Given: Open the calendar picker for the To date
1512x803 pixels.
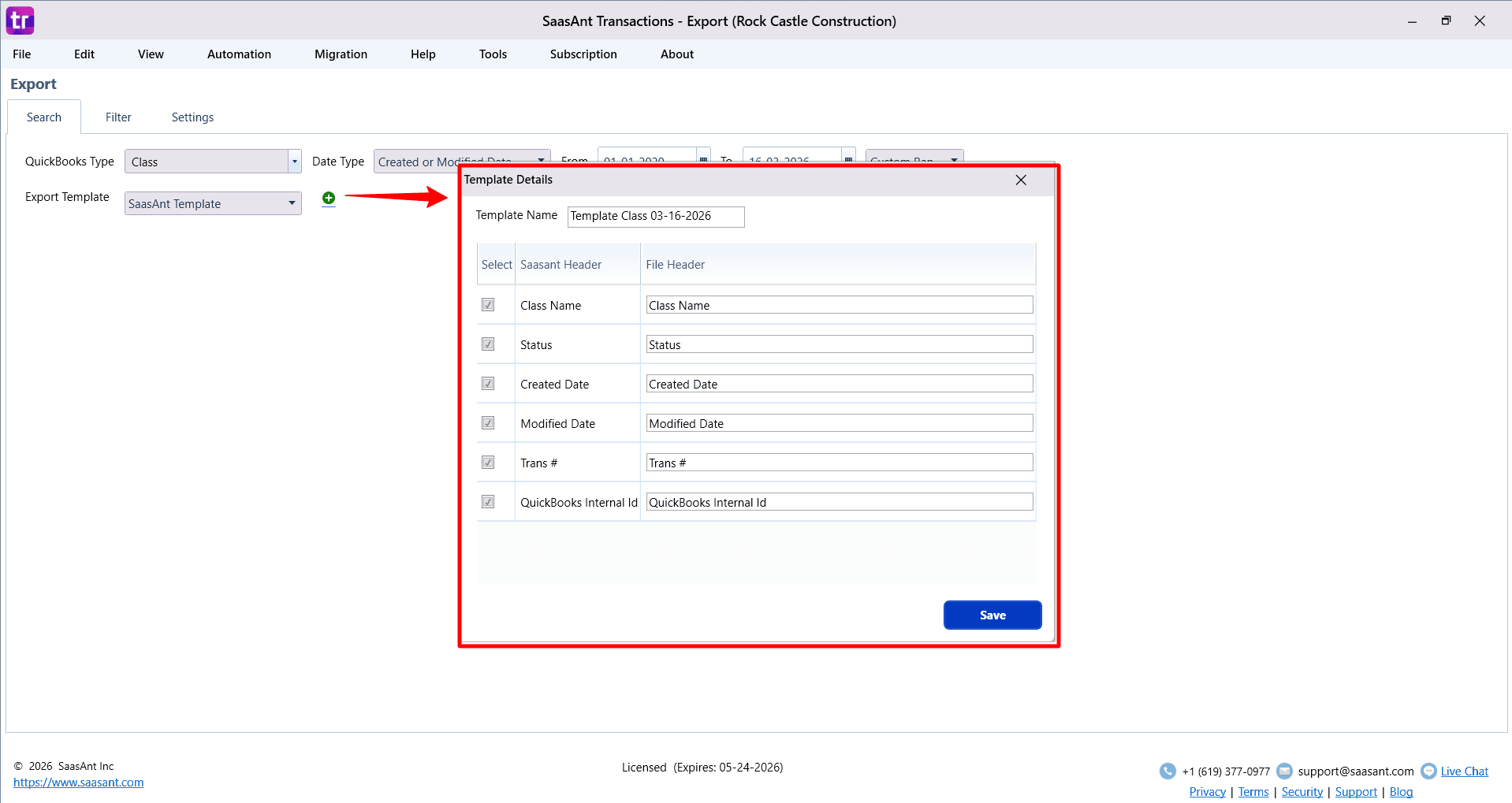Looking at the screenshot, I should pos(847,159).
